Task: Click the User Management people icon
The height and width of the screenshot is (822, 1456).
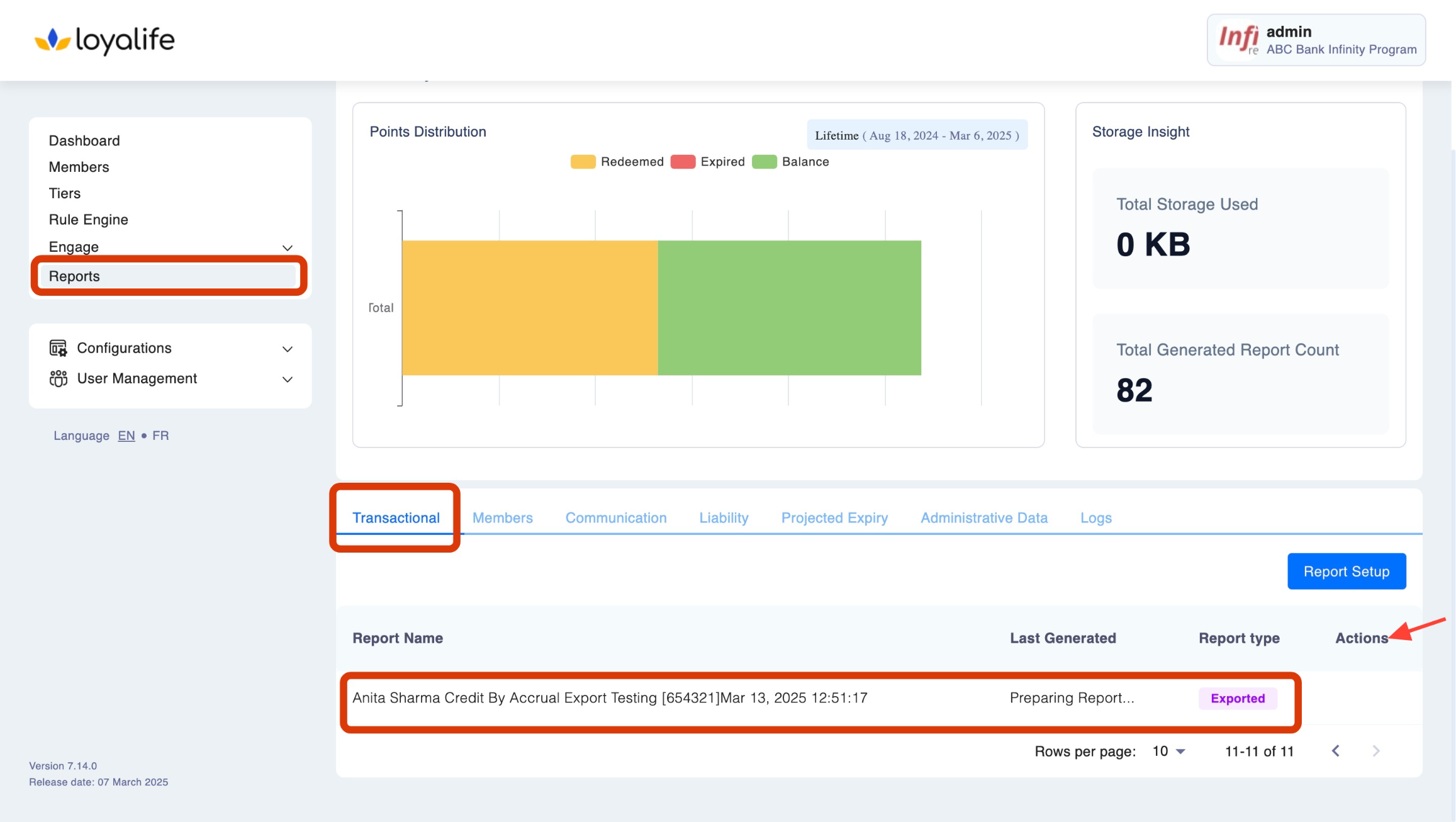Action: [x=58, y=378]
